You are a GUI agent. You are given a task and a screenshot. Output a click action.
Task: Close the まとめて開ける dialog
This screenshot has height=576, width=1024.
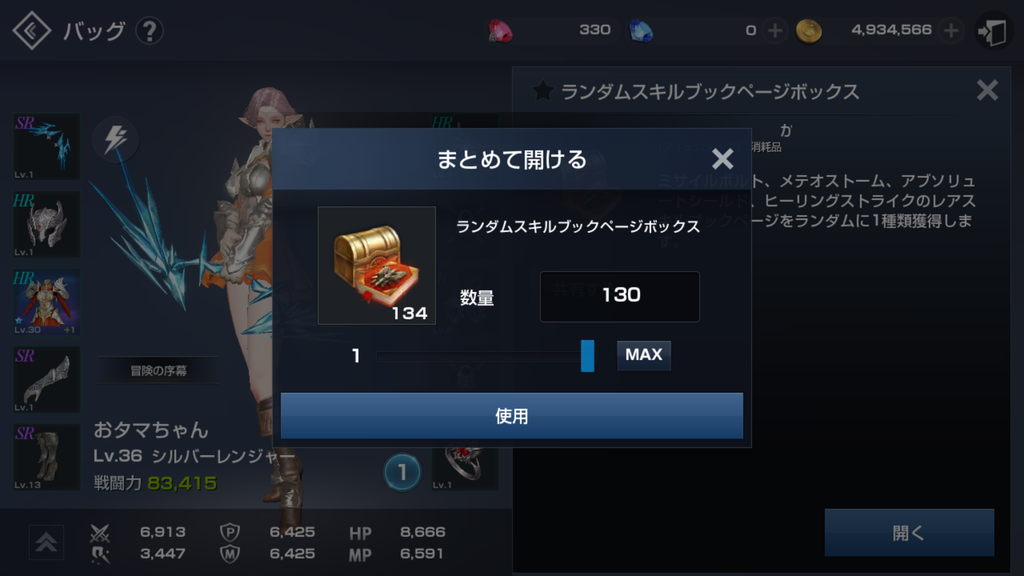[x=722, y=159]
